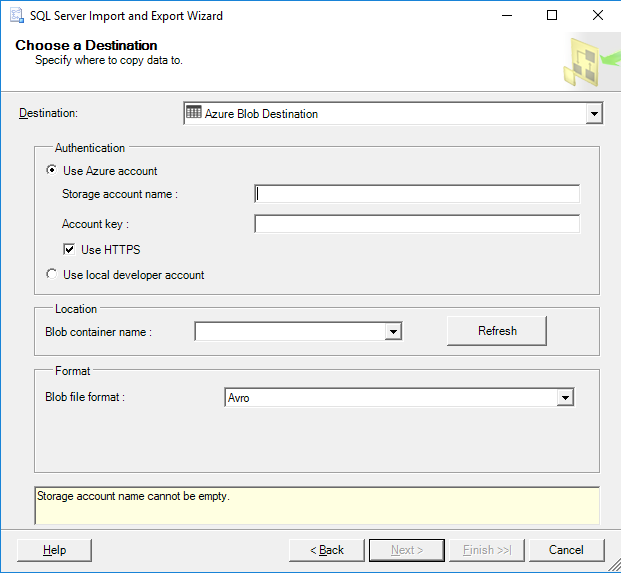
Task: Minimize the wizard window
Action: point(505,16)
